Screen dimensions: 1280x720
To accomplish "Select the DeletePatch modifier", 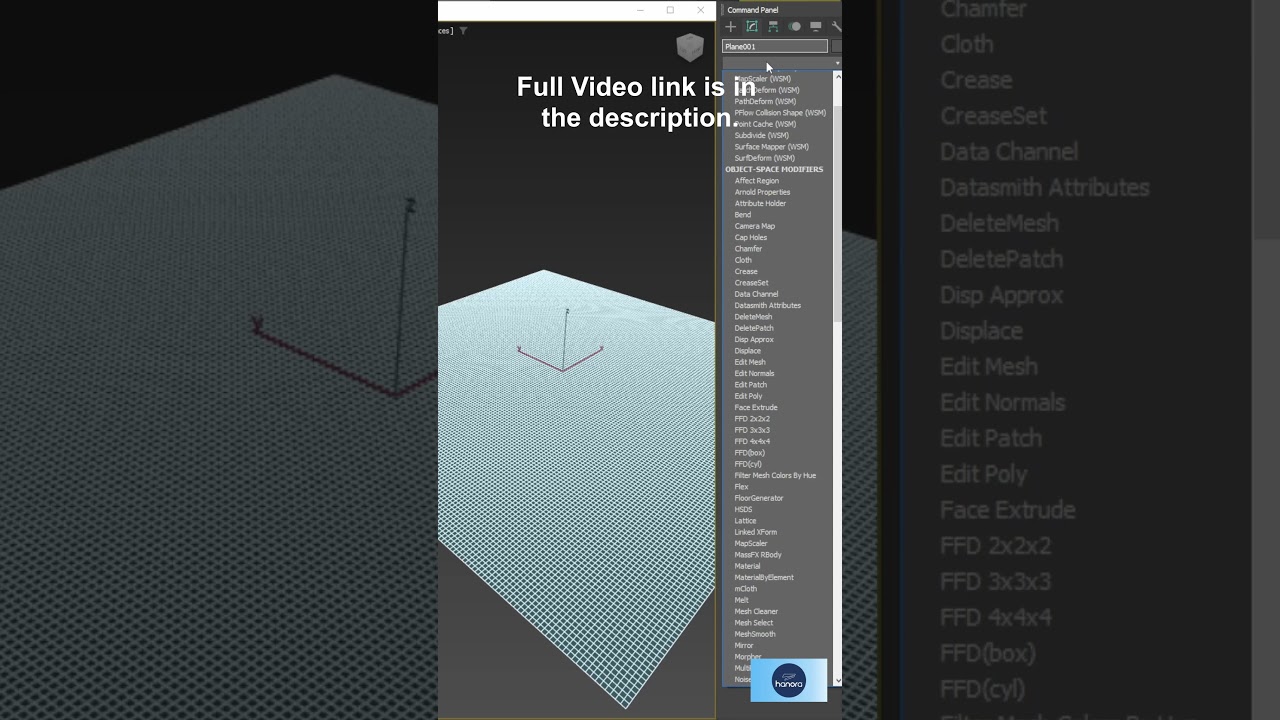I will 754,328.
